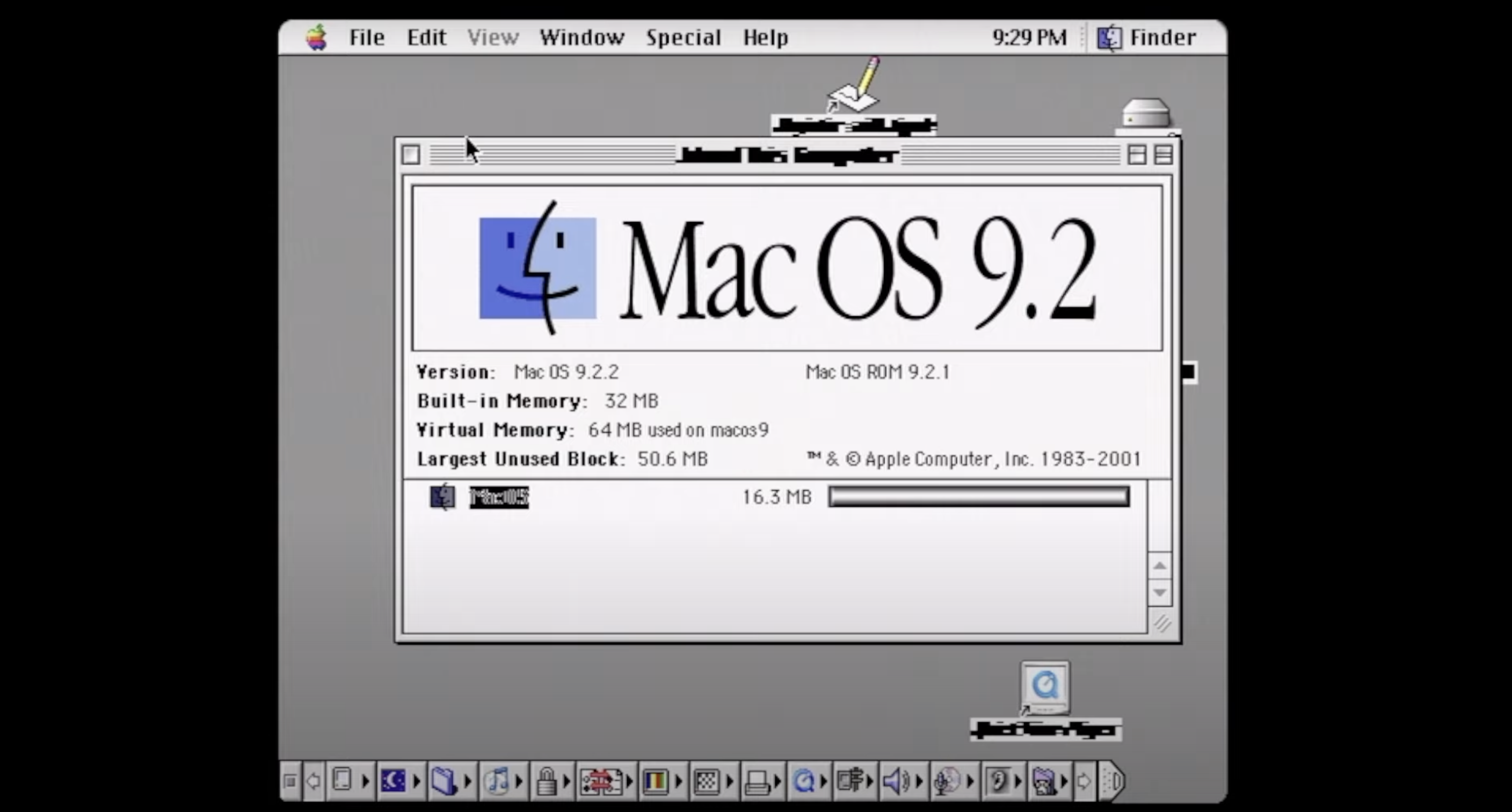Open the Edit menu
Screen dimensions: 1512x812
point(427,38)
